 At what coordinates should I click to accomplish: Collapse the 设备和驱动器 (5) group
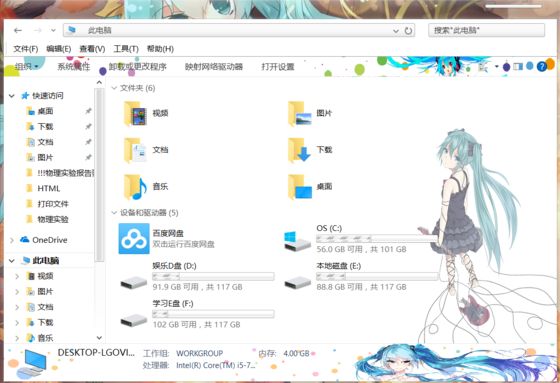(x=114, y=213)
